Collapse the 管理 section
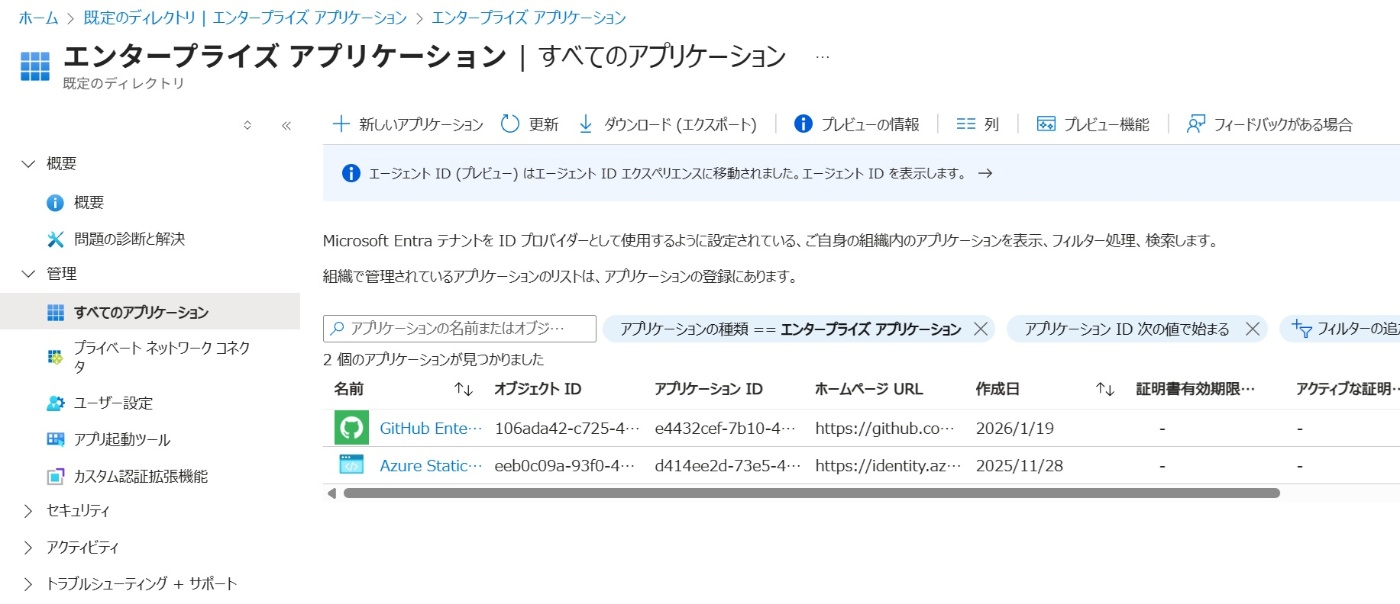 pos(28,274)
